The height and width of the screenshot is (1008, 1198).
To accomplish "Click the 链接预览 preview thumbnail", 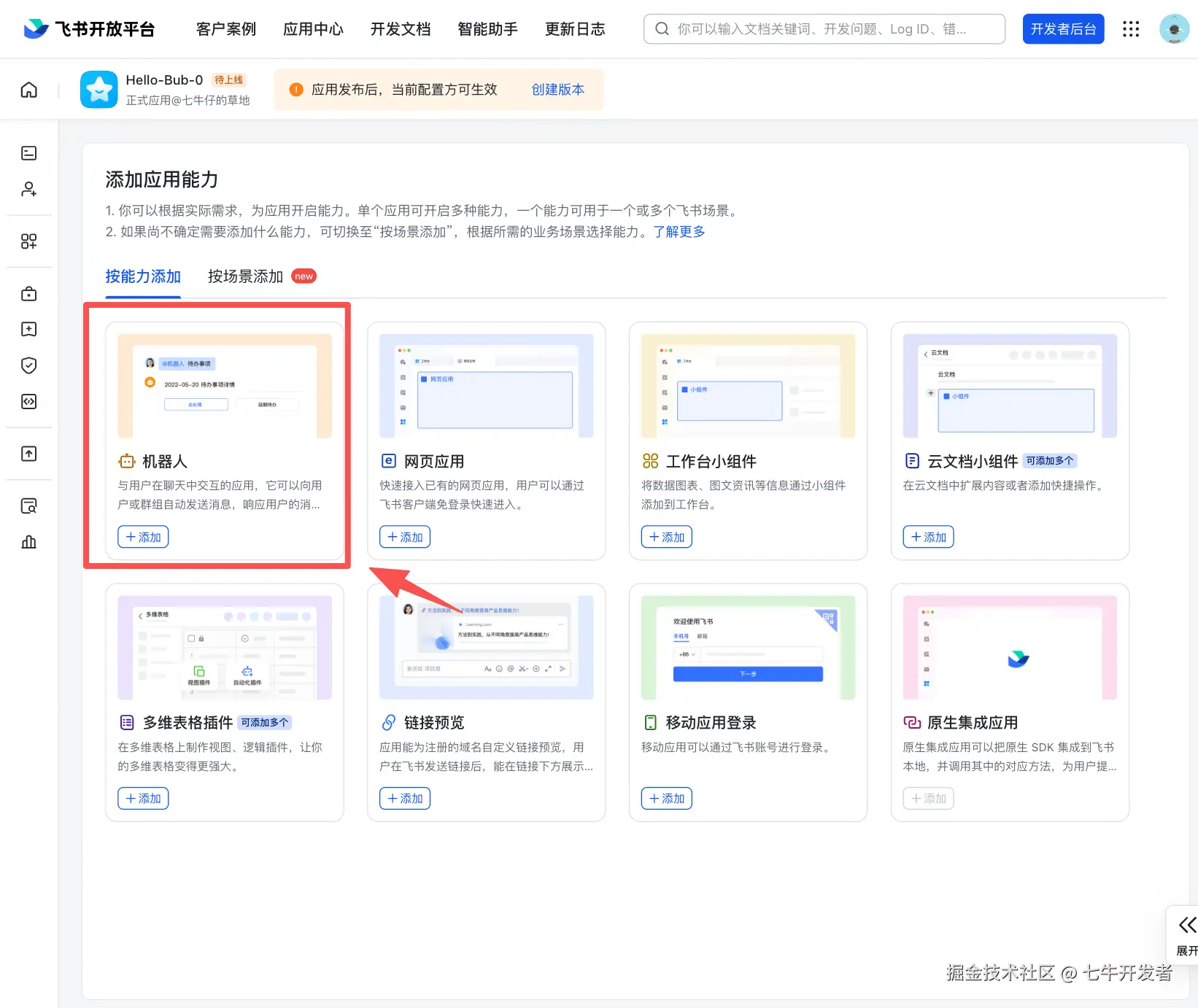I will [x=487, y=647].
